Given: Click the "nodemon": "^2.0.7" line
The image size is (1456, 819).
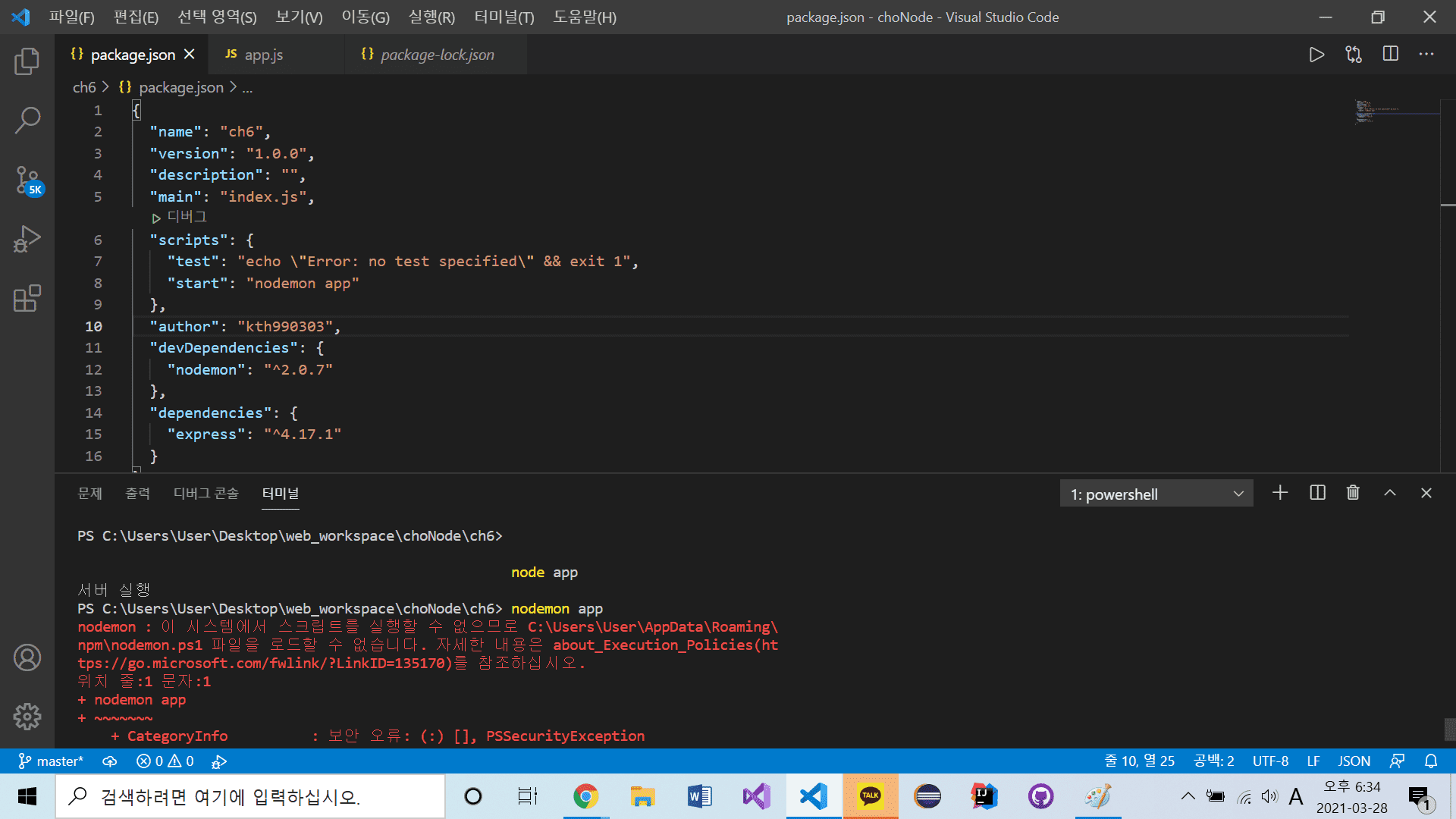Looking at the screenshot, I should (x=250, y=369).
